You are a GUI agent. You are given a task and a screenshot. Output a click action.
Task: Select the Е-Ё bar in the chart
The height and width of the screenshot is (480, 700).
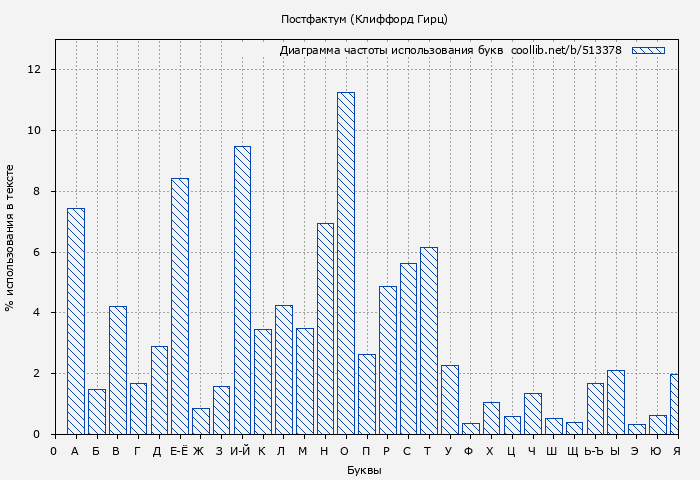coord(180,306)
